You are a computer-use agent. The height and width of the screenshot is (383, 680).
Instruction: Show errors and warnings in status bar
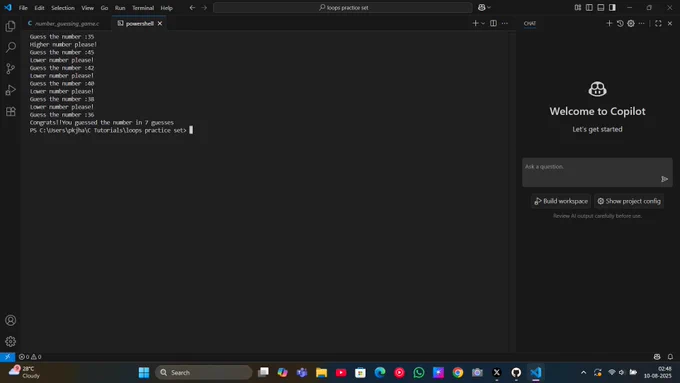pos(30,357)
